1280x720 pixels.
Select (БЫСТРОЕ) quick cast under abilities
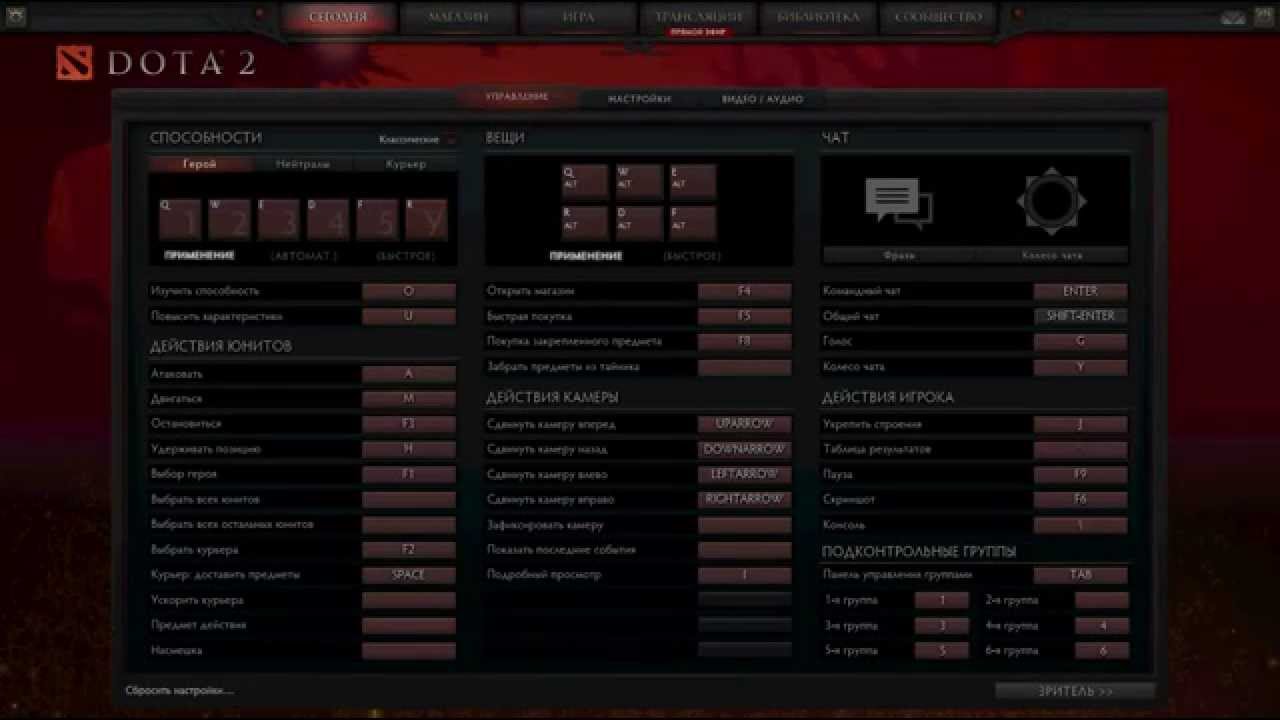click(x=406, y=256)
